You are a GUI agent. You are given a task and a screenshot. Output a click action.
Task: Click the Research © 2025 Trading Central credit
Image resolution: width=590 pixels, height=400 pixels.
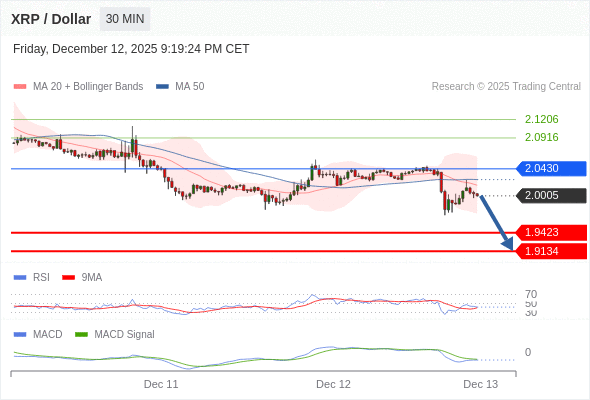(x=506, y=87)
